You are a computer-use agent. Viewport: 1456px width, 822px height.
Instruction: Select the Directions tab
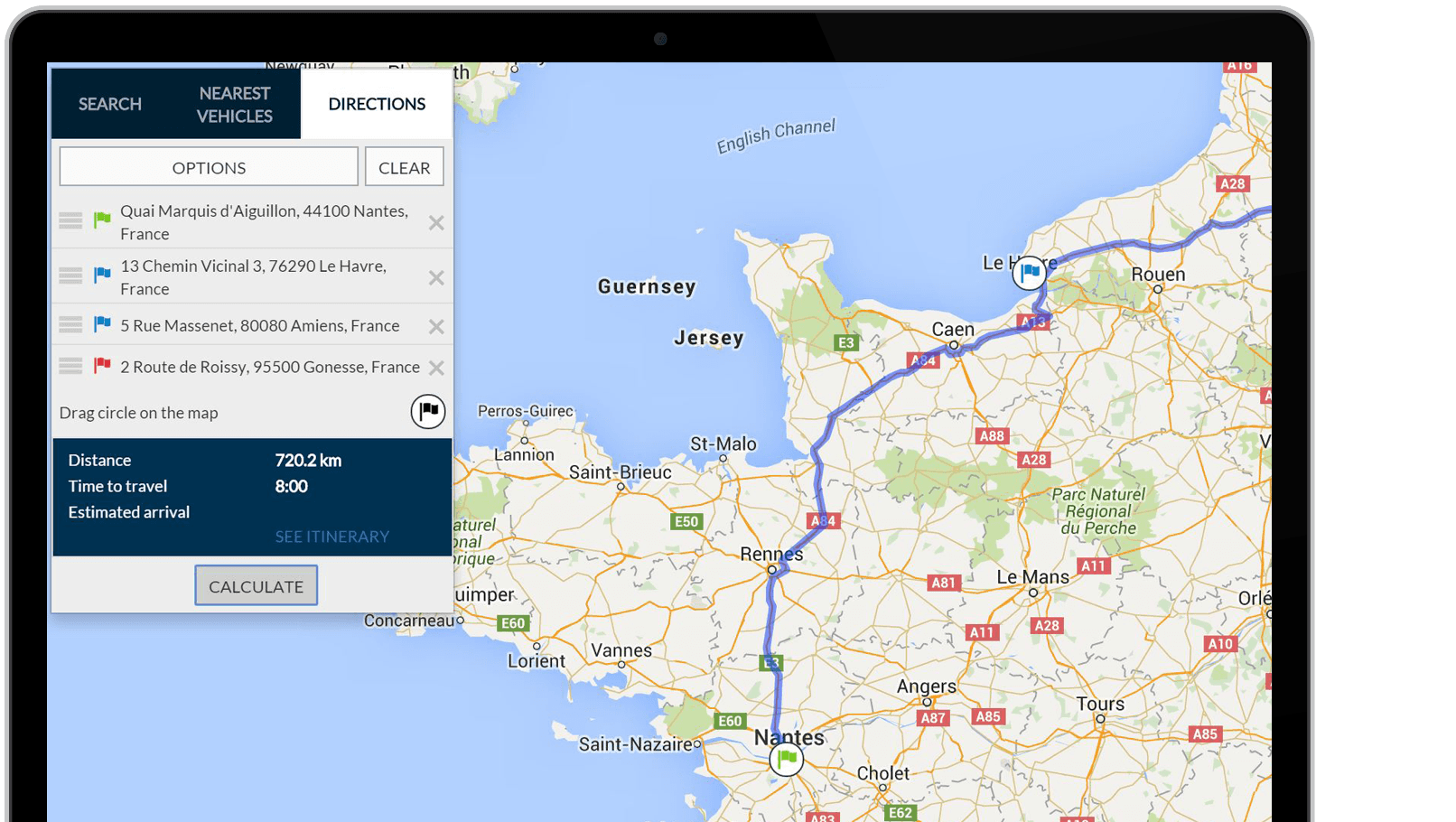point(377,104)
